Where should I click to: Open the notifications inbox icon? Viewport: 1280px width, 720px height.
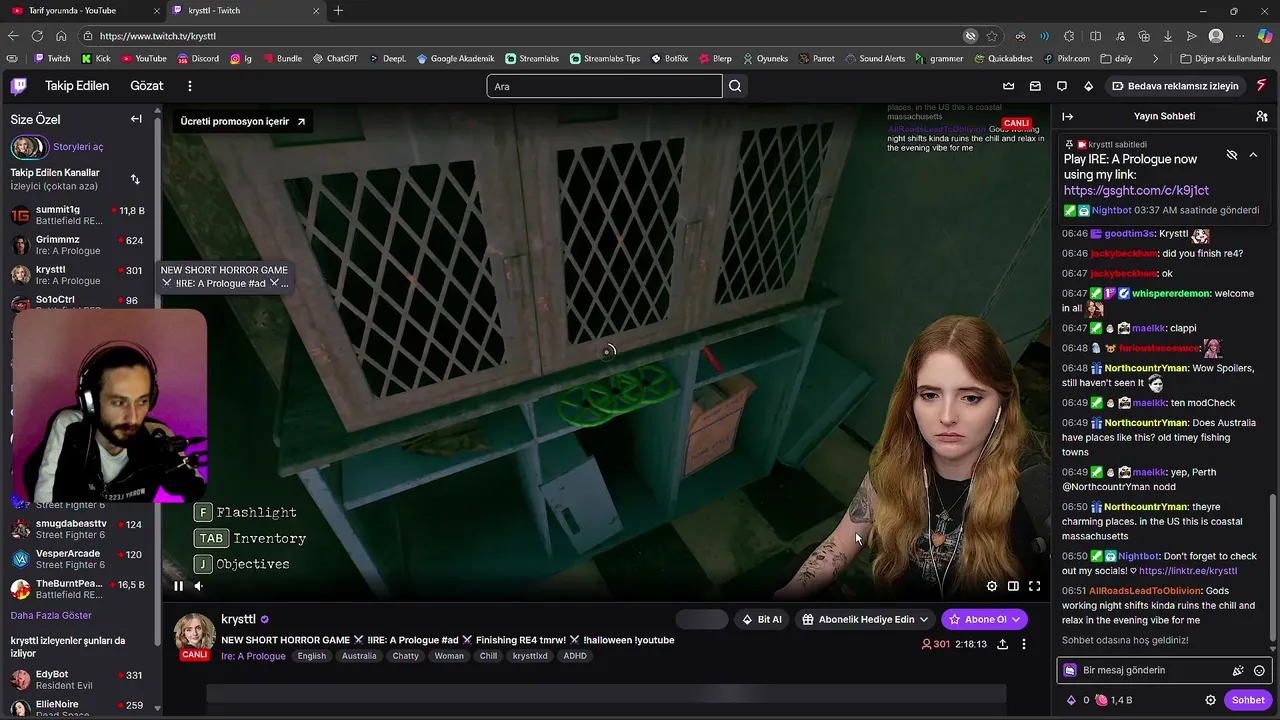tap(1035, 86)
